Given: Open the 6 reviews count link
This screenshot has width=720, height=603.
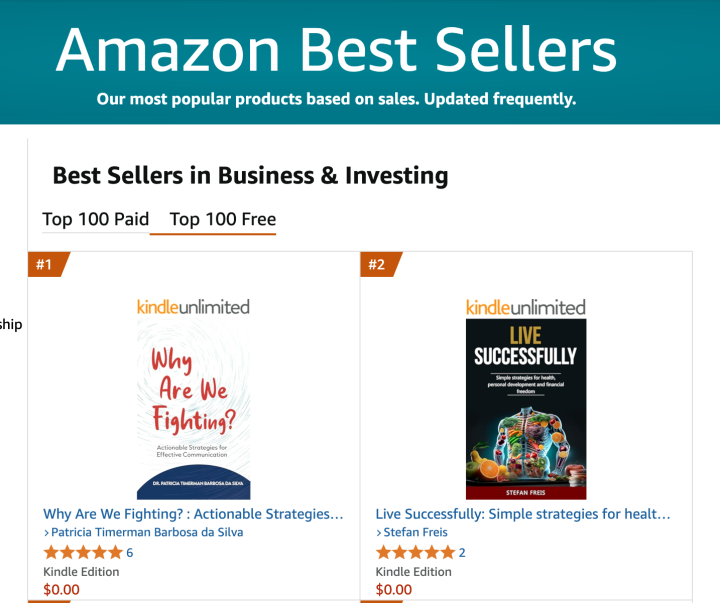Looking at the screenshot, I should click(x=130, y=552).
